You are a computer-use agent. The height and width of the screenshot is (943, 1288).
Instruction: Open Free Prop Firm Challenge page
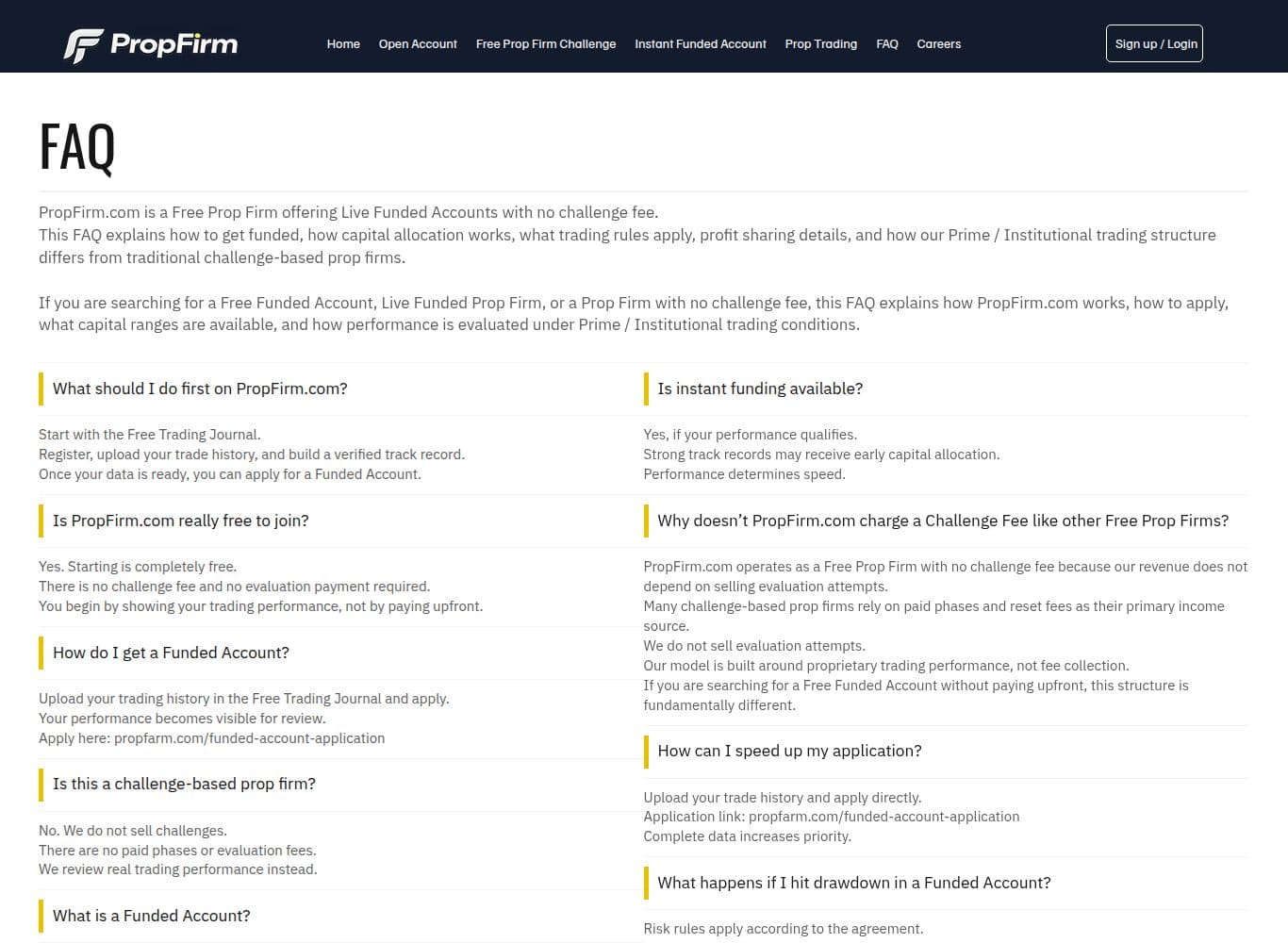(546, 44)
